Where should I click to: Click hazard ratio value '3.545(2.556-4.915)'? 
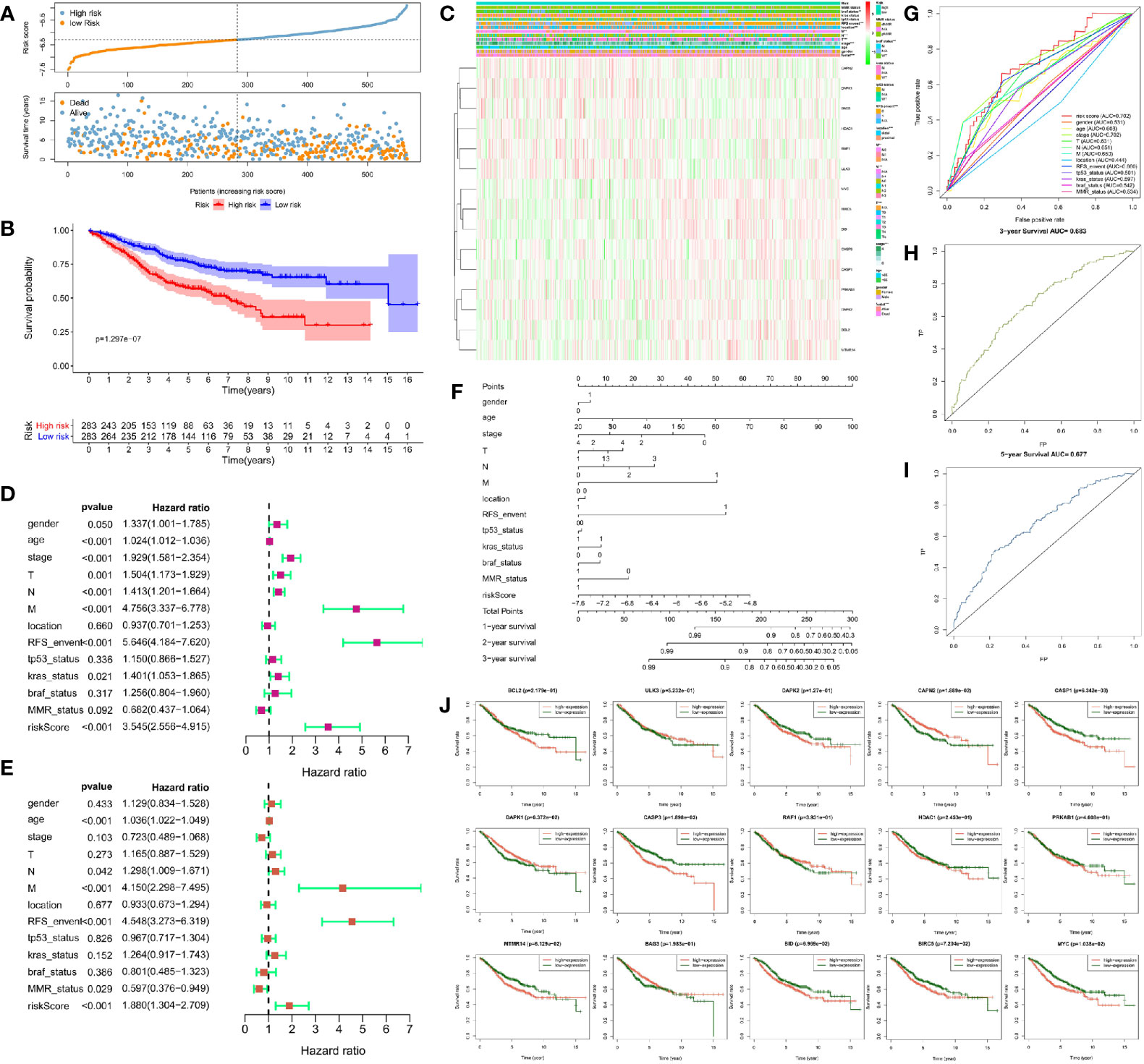tap(166, 727)
